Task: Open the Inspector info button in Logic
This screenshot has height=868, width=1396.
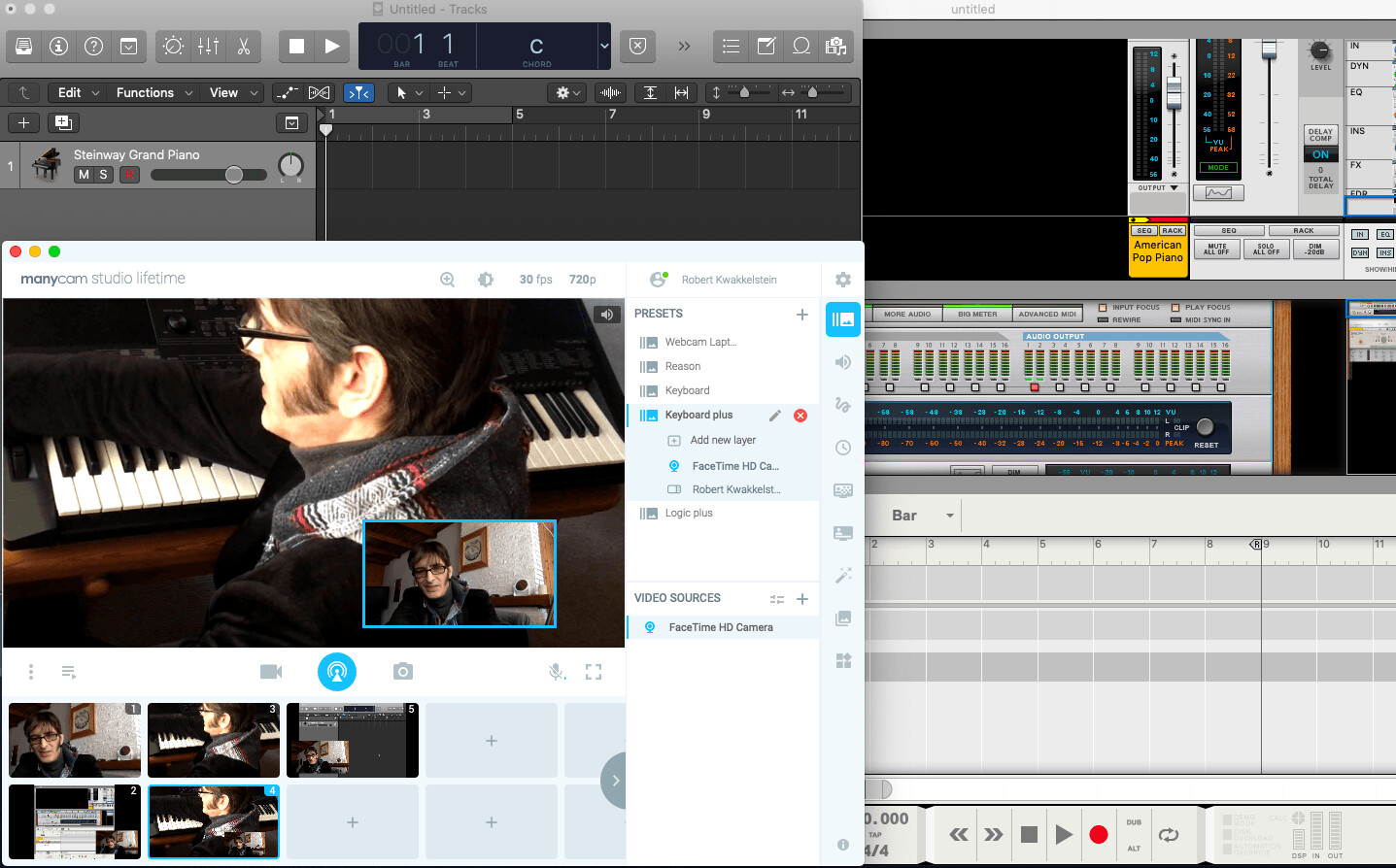Action: 58,46
